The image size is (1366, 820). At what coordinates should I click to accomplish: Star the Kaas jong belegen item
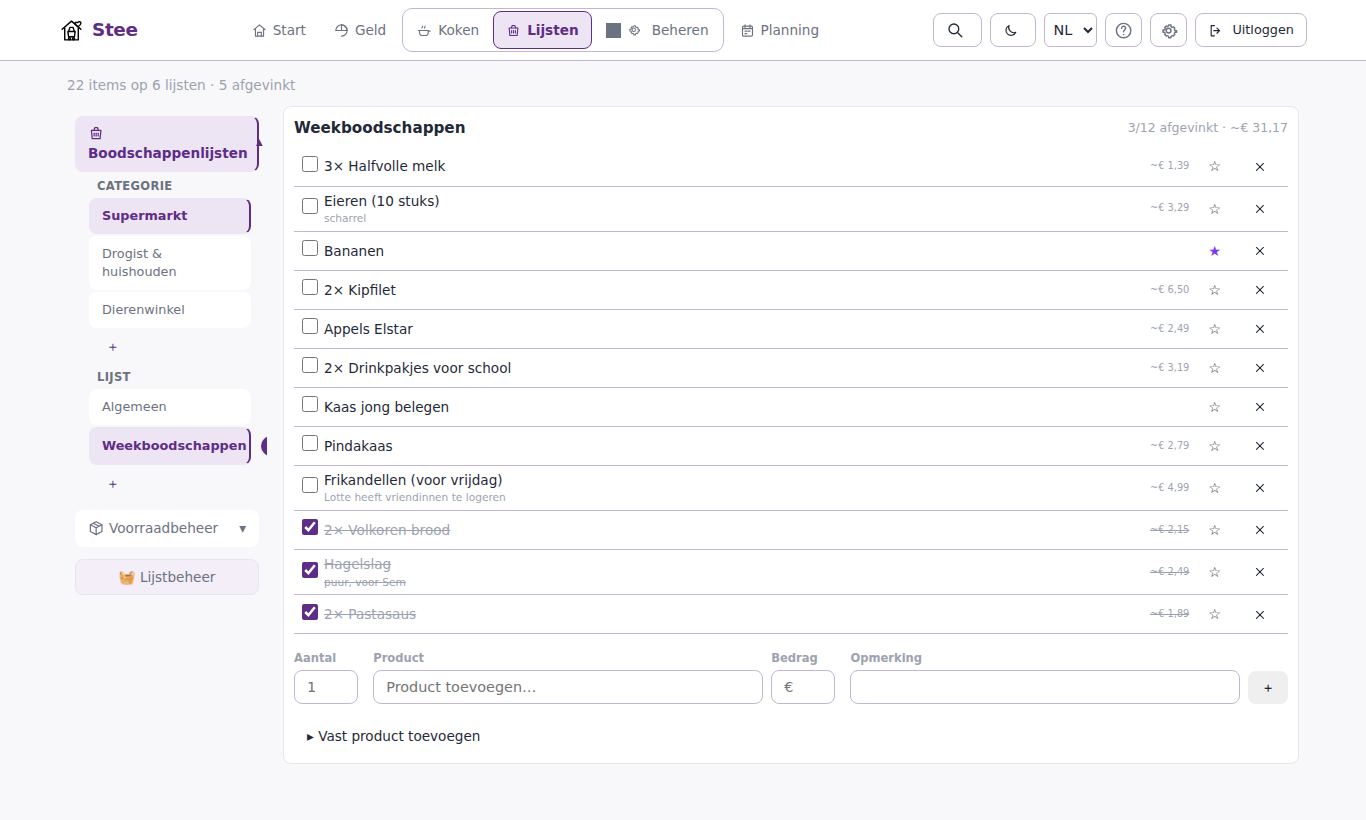tap(1215, 407)
